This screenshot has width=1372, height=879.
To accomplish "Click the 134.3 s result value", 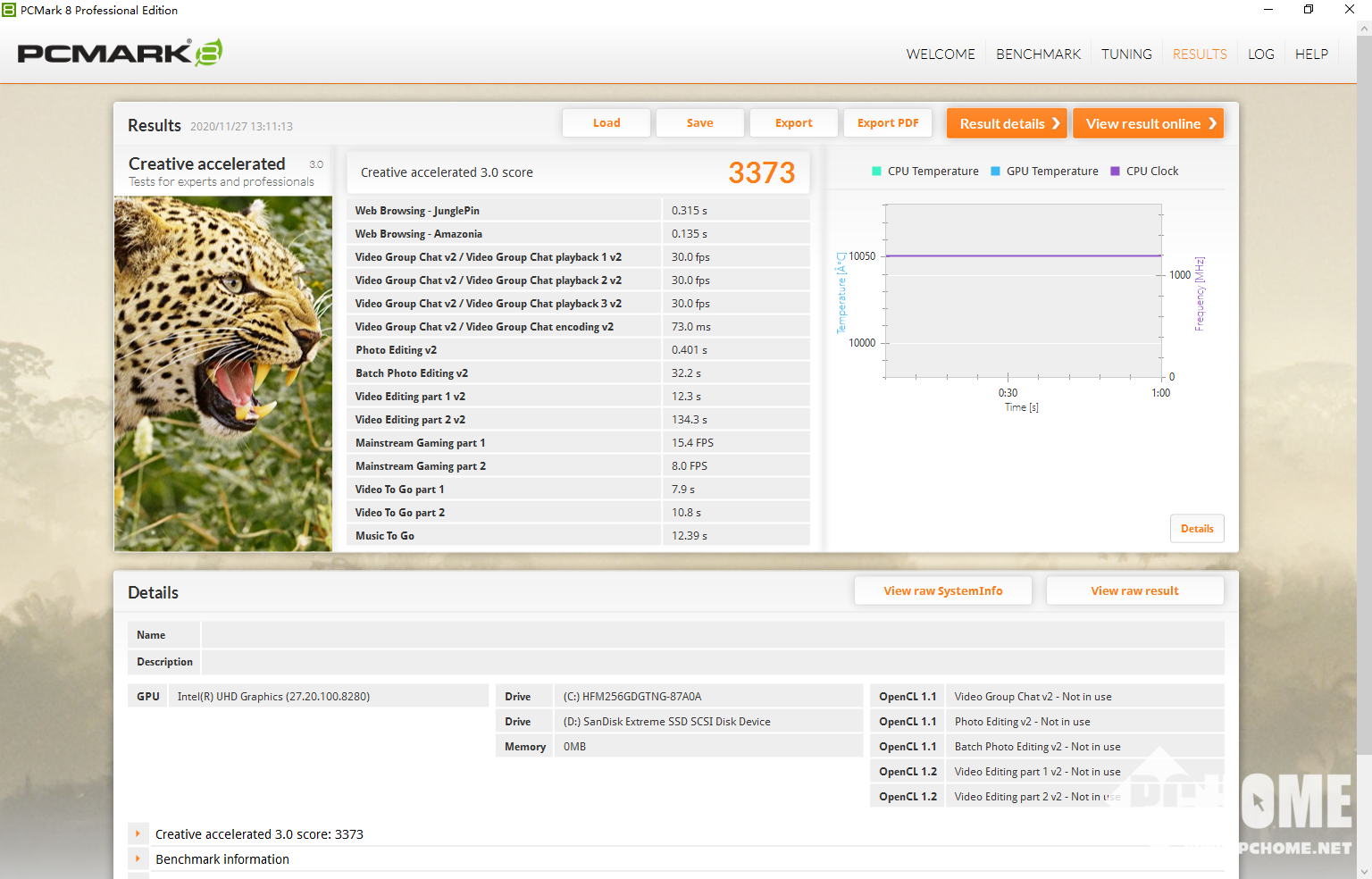I will coord(690,420).
